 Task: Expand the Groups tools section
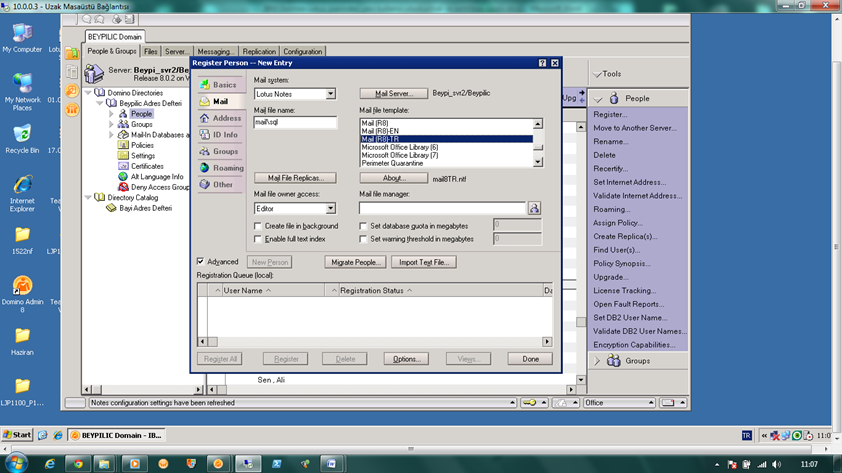[x=597, y=361]
